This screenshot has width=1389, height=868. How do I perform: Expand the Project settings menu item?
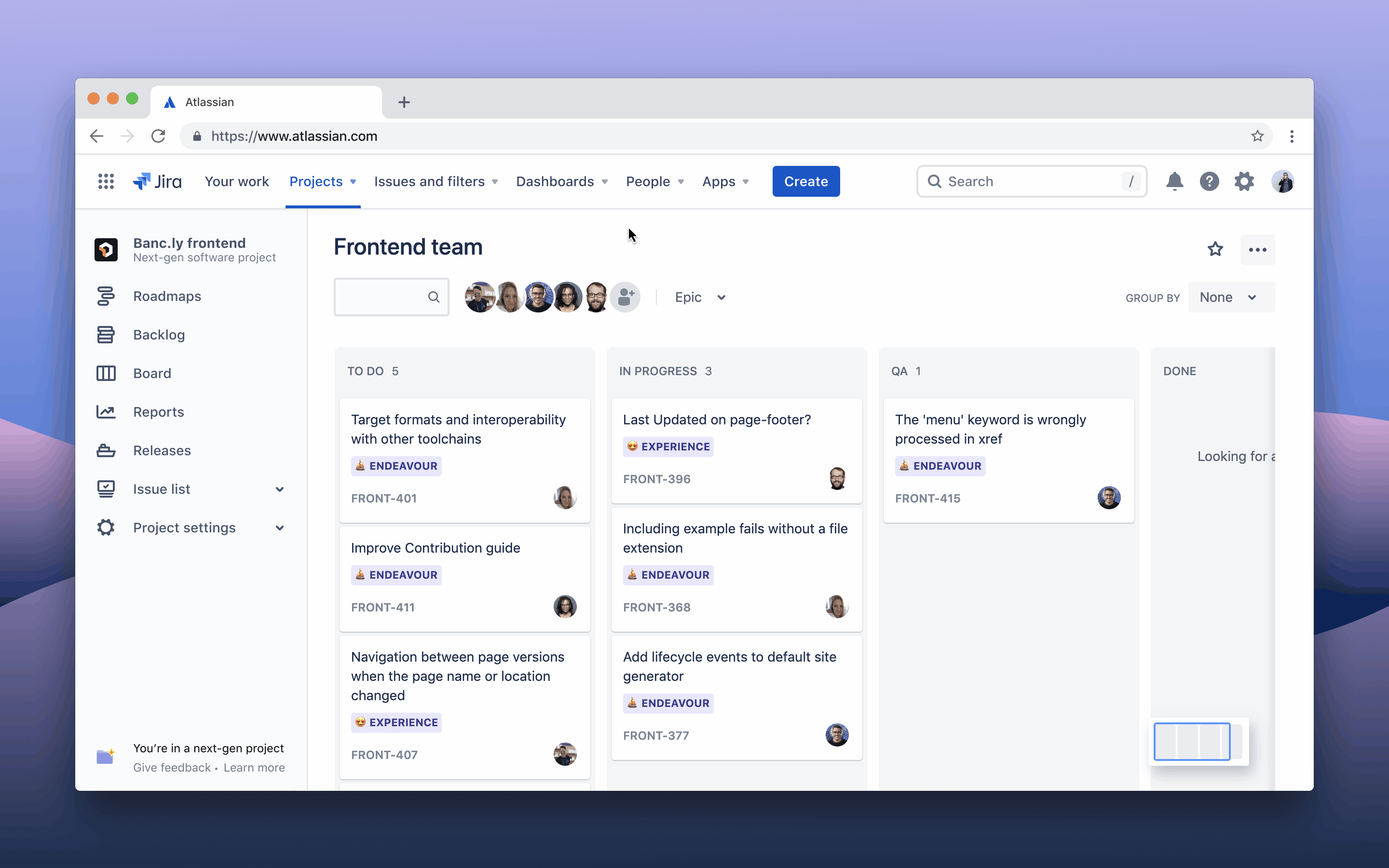(x=279, y=527)
